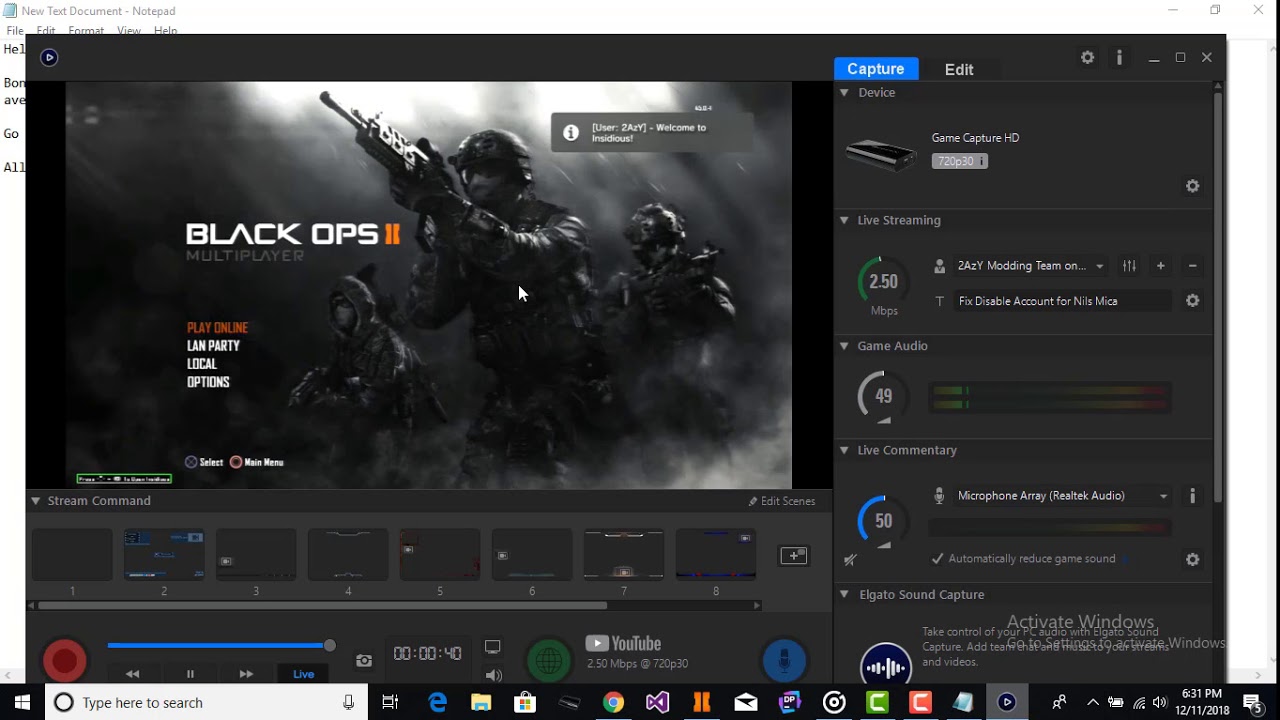Select Stream Command scene 8
Image resolution: width=1280 pixels, height=720 pixels.
(x=716, y=555)
